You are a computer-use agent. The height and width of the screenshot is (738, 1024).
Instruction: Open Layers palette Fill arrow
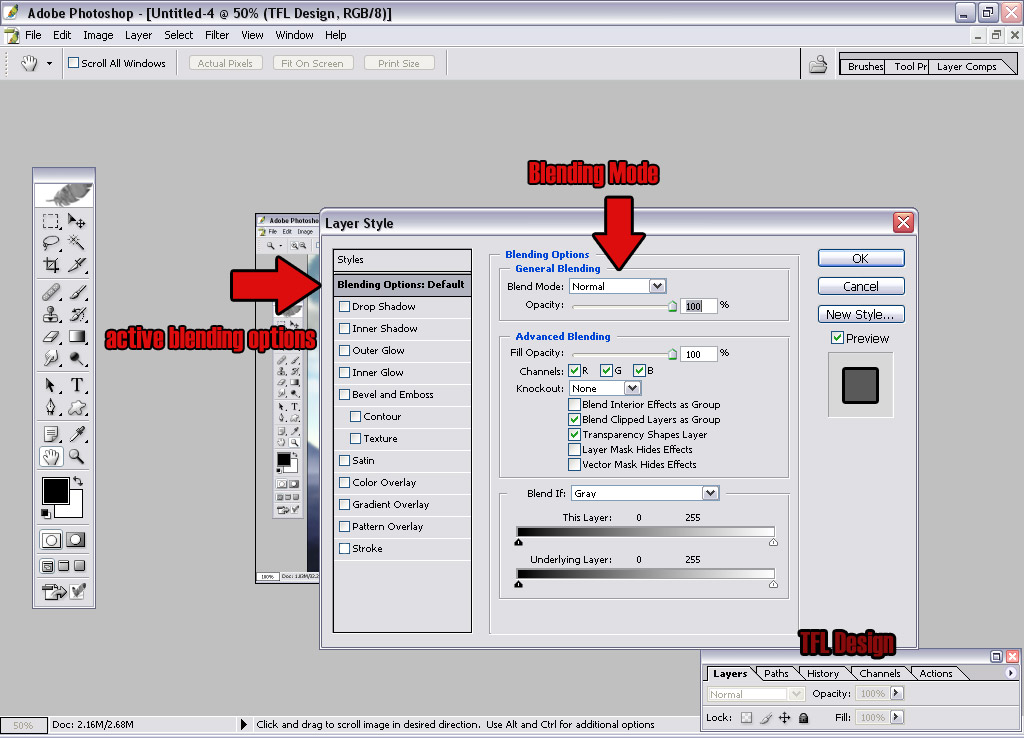[x=896, y=717]
